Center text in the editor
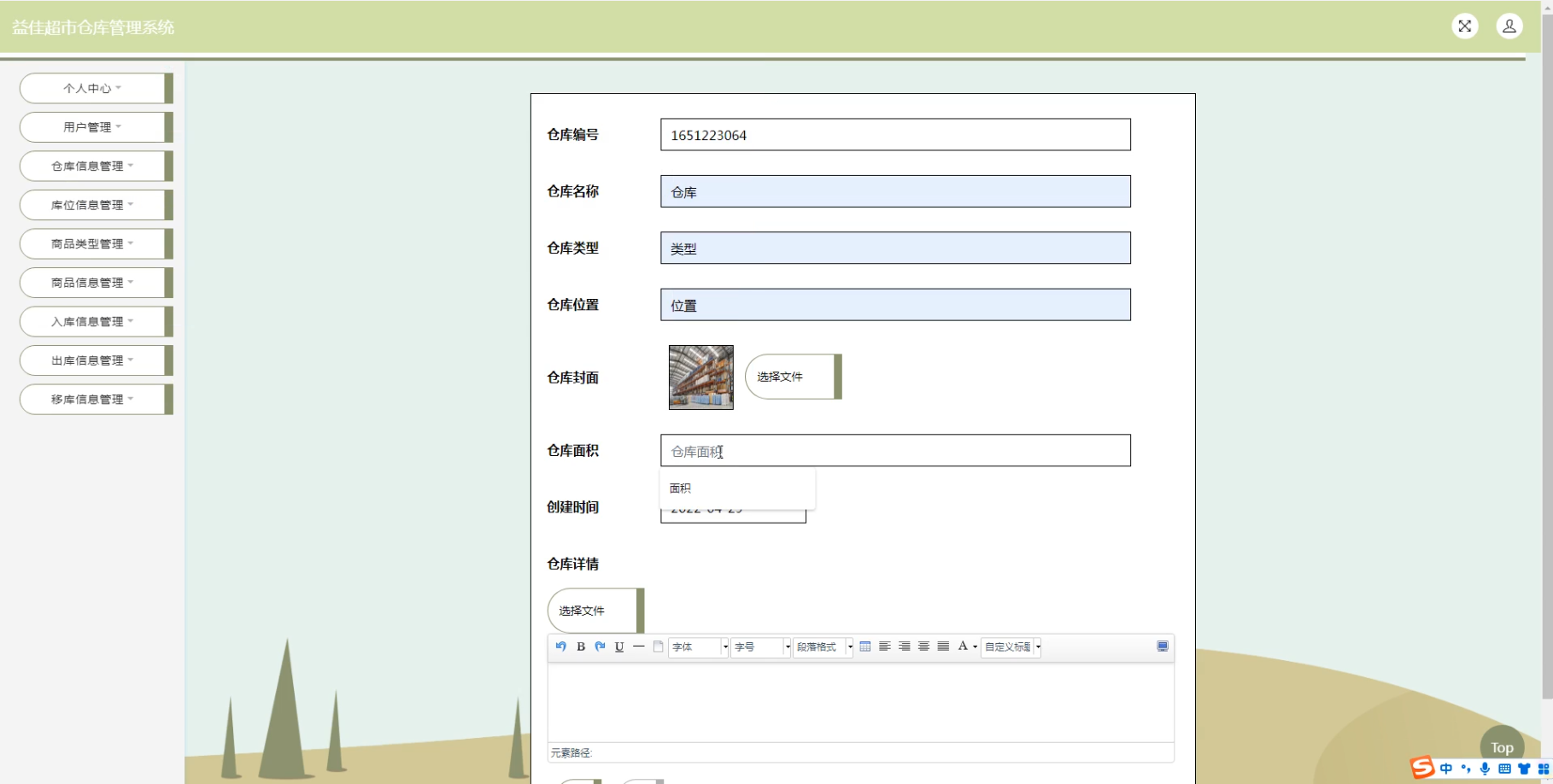 coord(923,647)
